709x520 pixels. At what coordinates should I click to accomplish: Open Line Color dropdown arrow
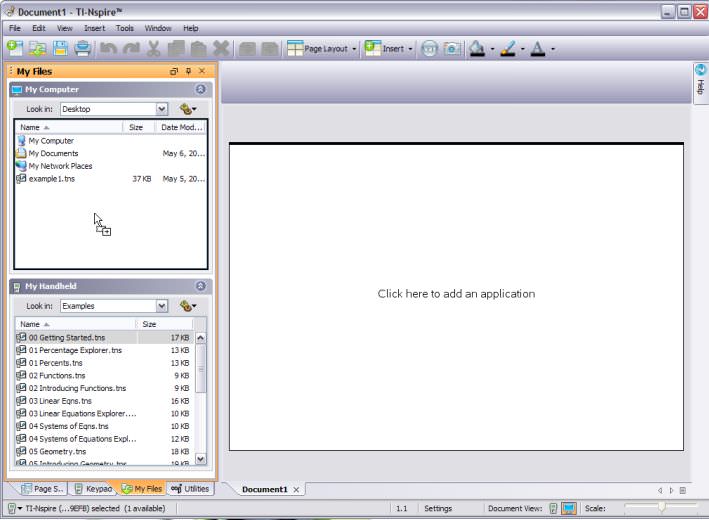(523, 49)
